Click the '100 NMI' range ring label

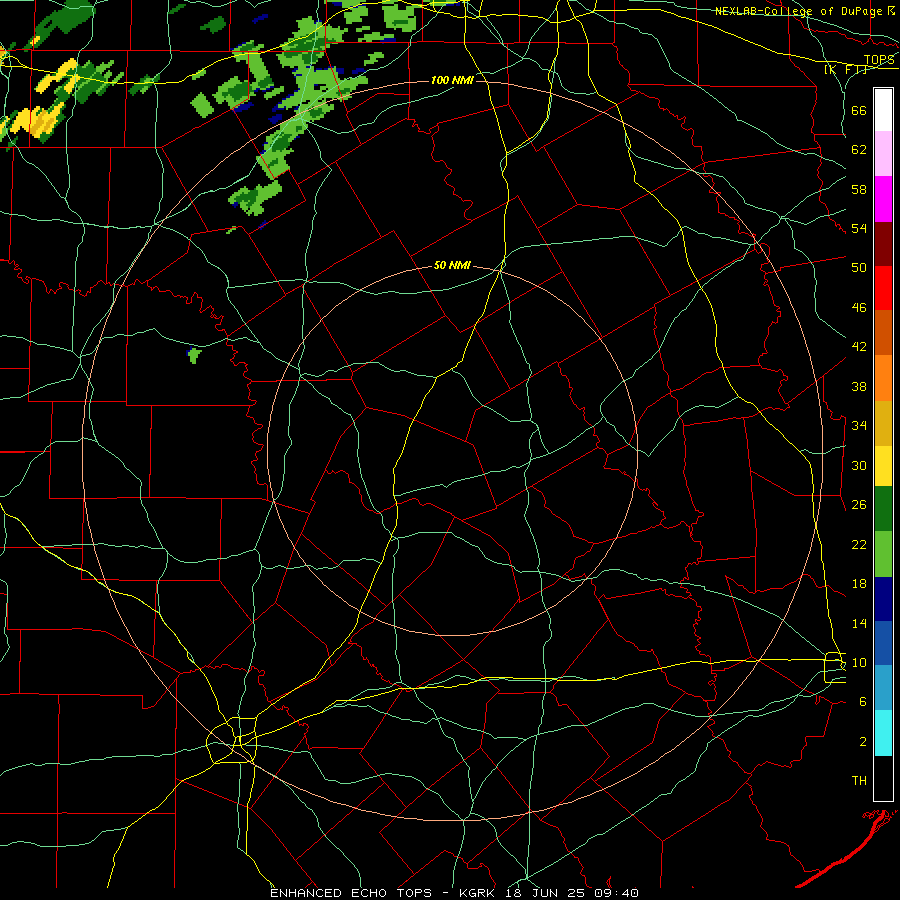point(452,80)
